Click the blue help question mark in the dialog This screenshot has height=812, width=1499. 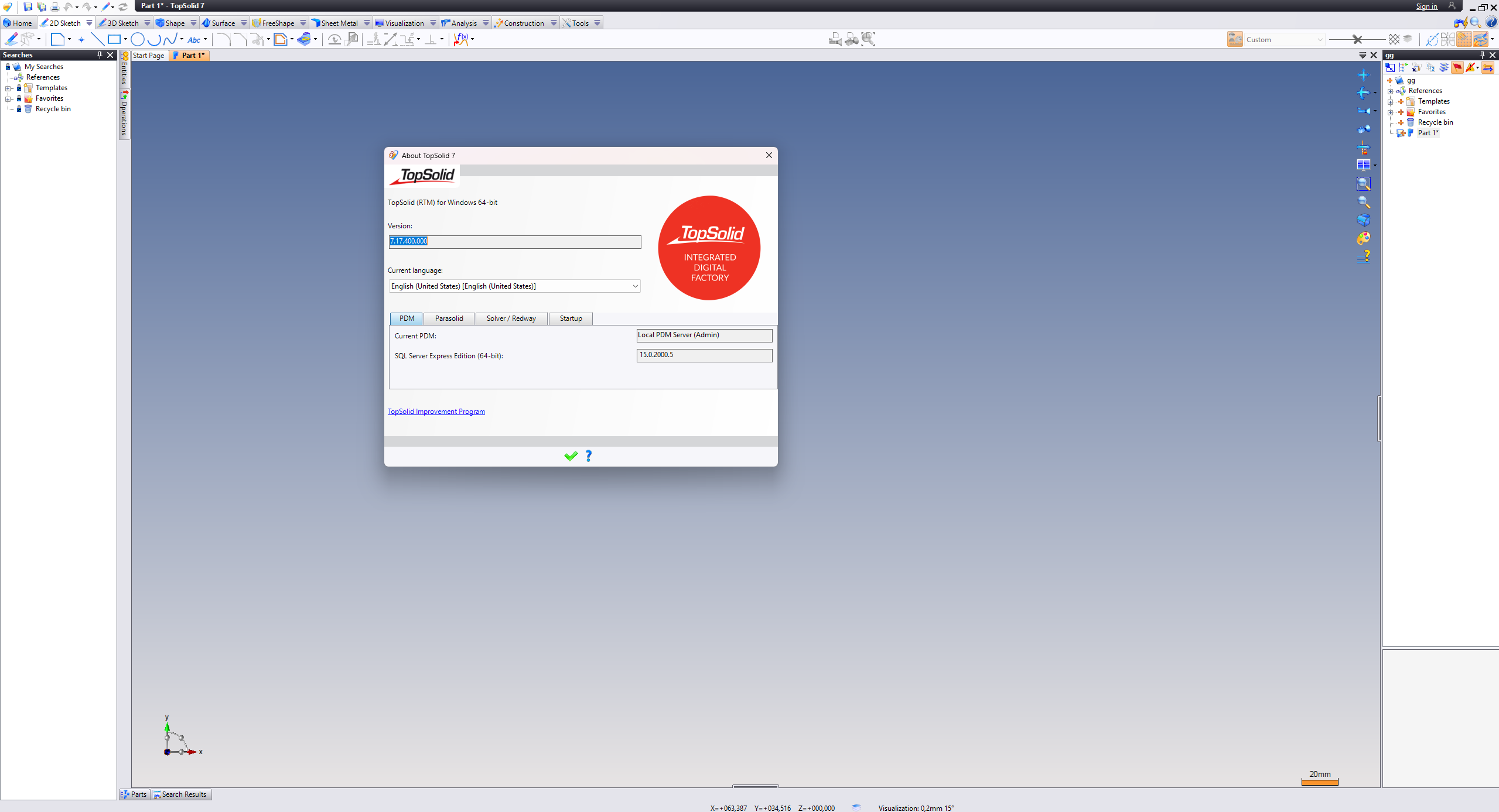pos(589,456)
